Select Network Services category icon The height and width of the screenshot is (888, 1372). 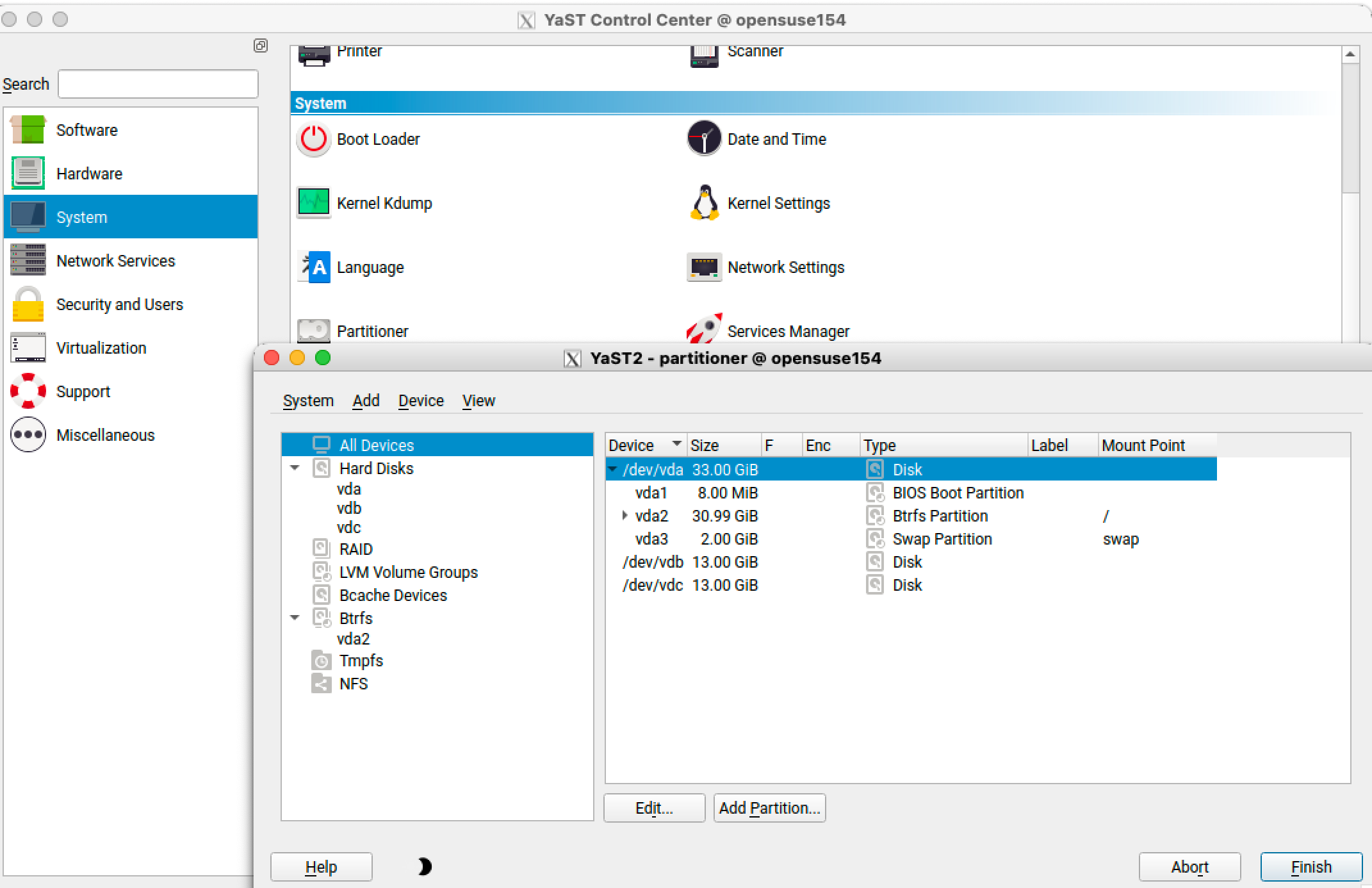(28, 260)
